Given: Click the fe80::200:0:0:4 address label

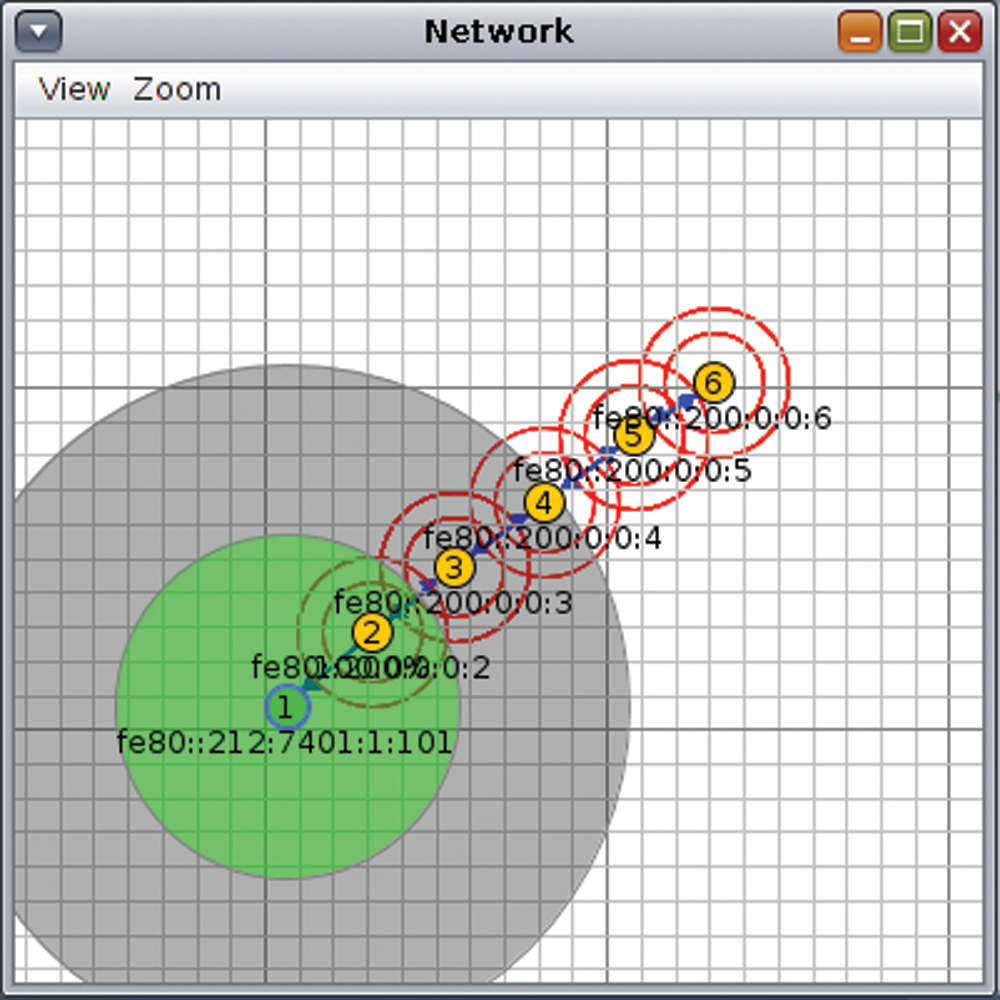Looking at the screenshot, I should coord(543,538).
